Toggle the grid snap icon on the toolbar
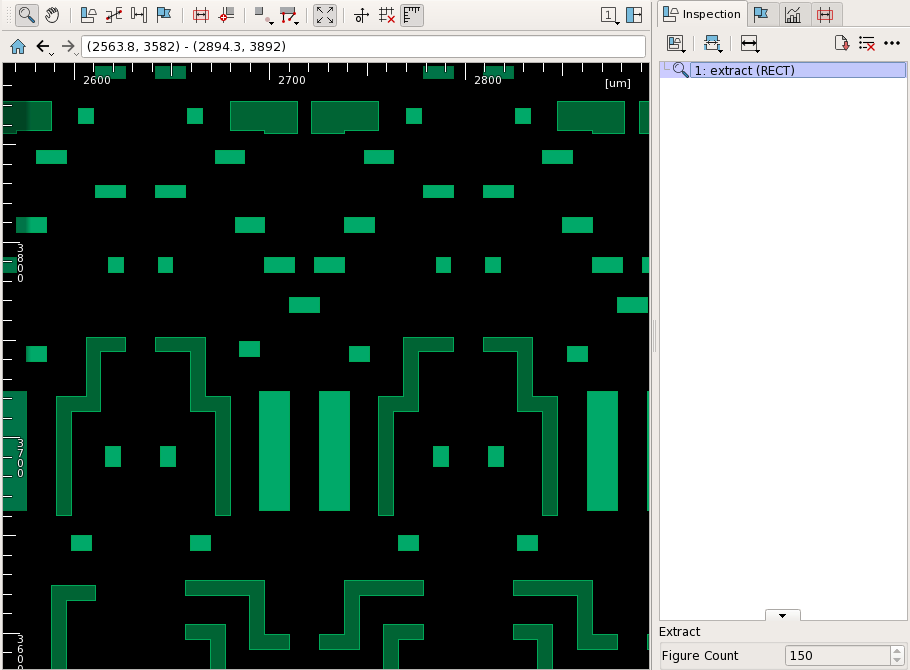The width and height of the screenshot is (910, 670). coord(388,15)
